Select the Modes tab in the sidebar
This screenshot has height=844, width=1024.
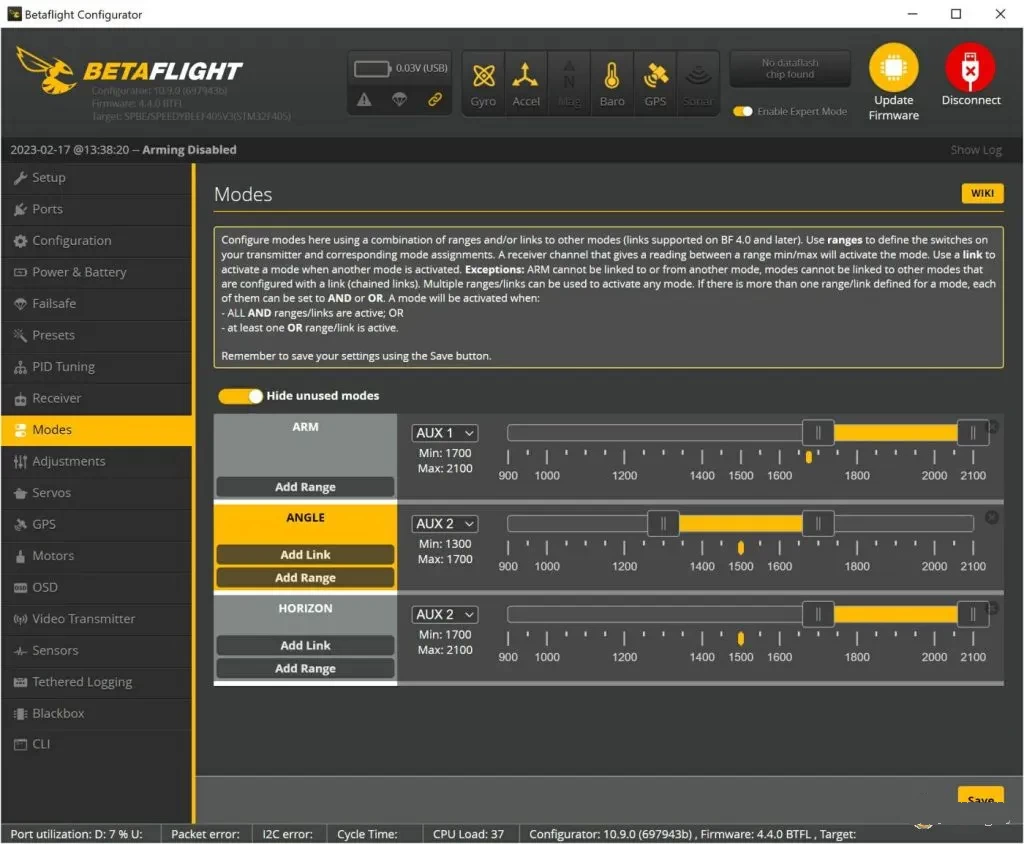point(97,430)
